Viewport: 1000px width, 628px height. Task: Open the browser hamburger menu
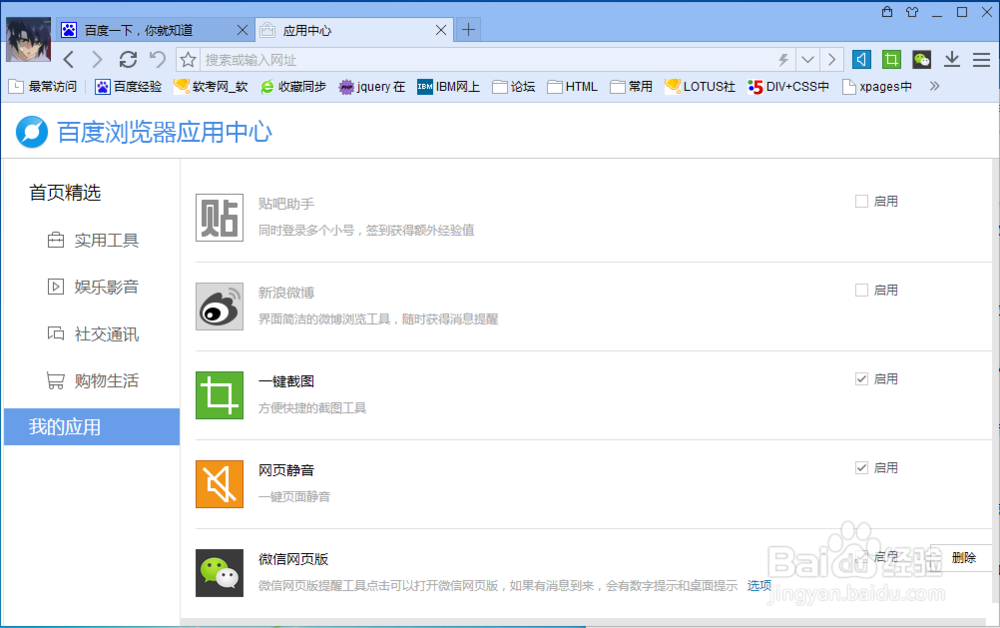(x=982, y=60)
